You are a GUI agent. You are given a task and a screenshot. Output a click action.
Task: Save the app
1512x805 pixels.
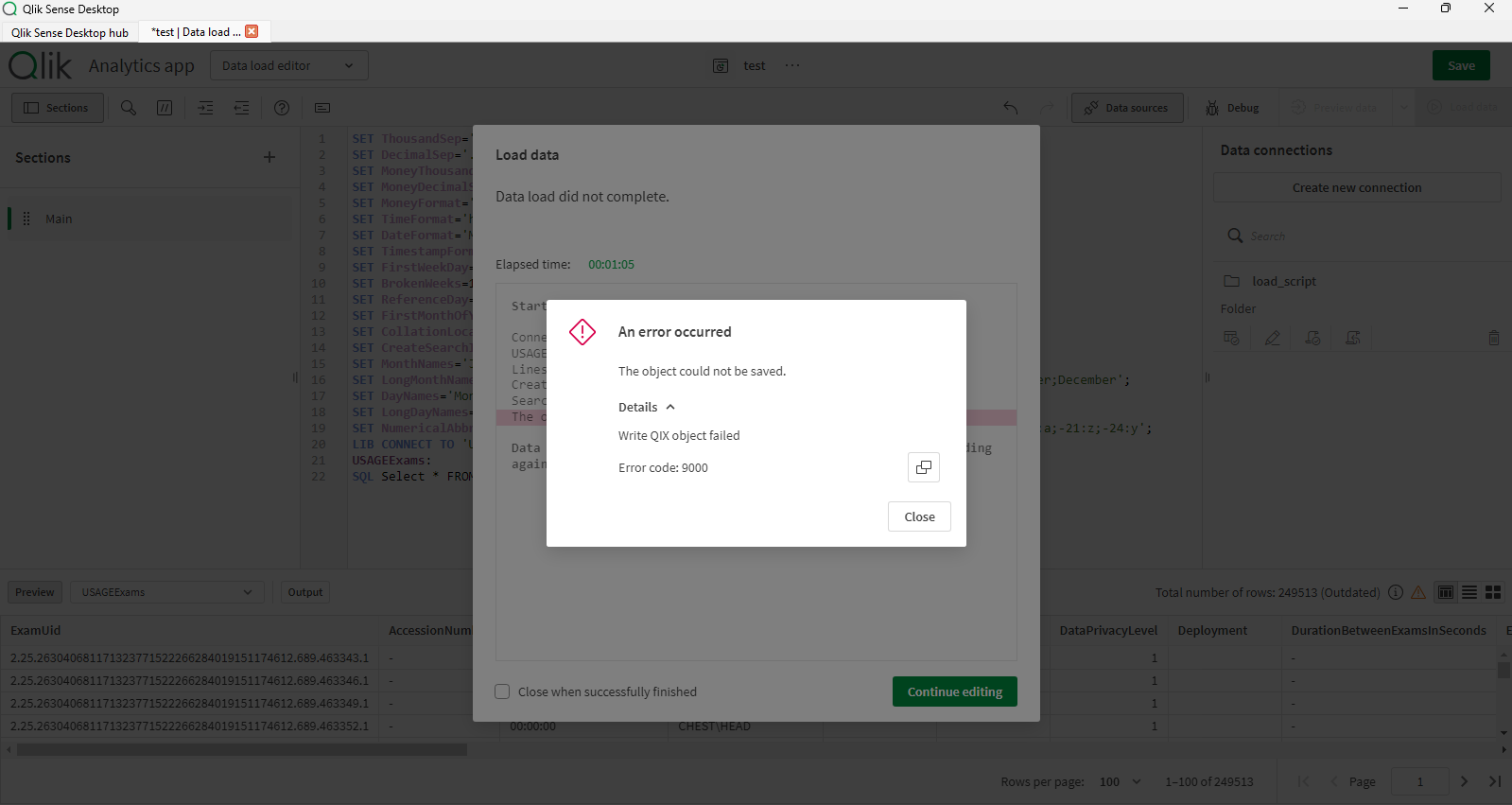click(x=1461, y=65)
